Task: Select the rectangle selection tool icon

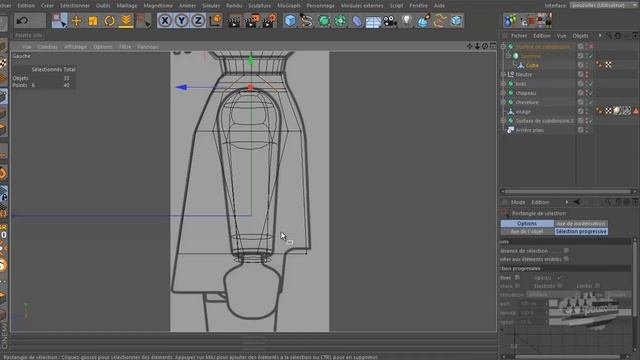Action: [x=60, y=20]
